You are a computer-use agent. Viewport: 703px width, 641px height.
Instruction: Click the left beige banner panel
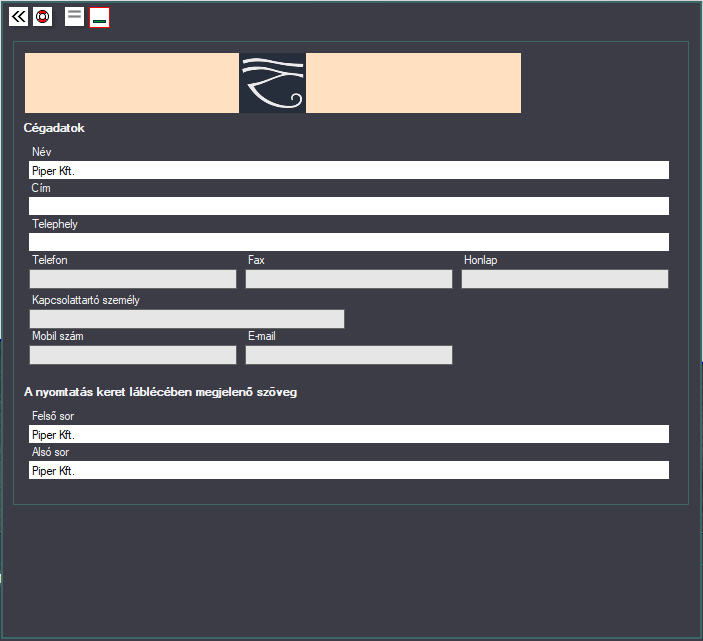coord(132,83)
